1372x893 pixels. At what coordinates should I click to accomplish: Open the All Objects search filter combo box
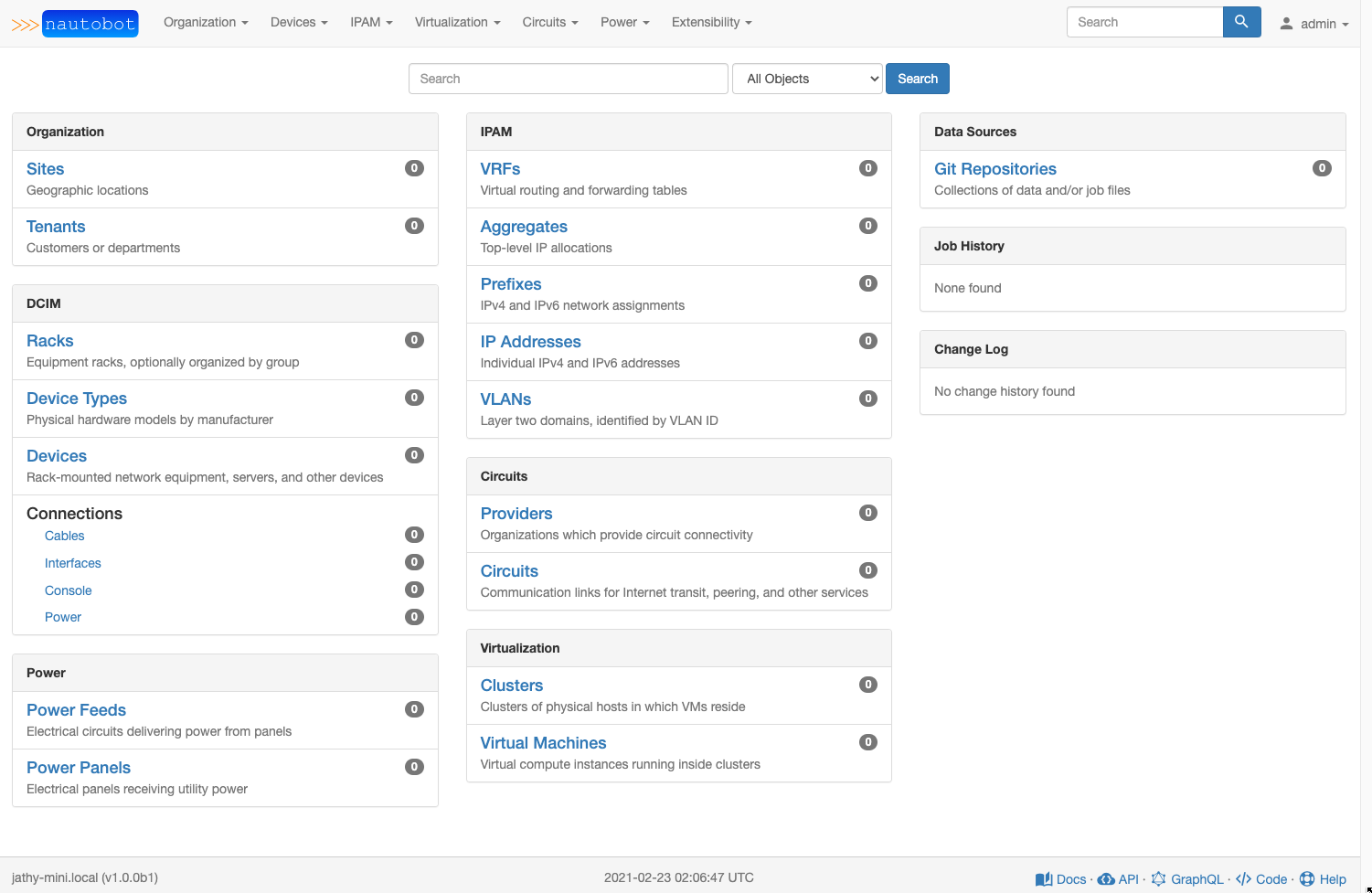(x=806, y=79)
